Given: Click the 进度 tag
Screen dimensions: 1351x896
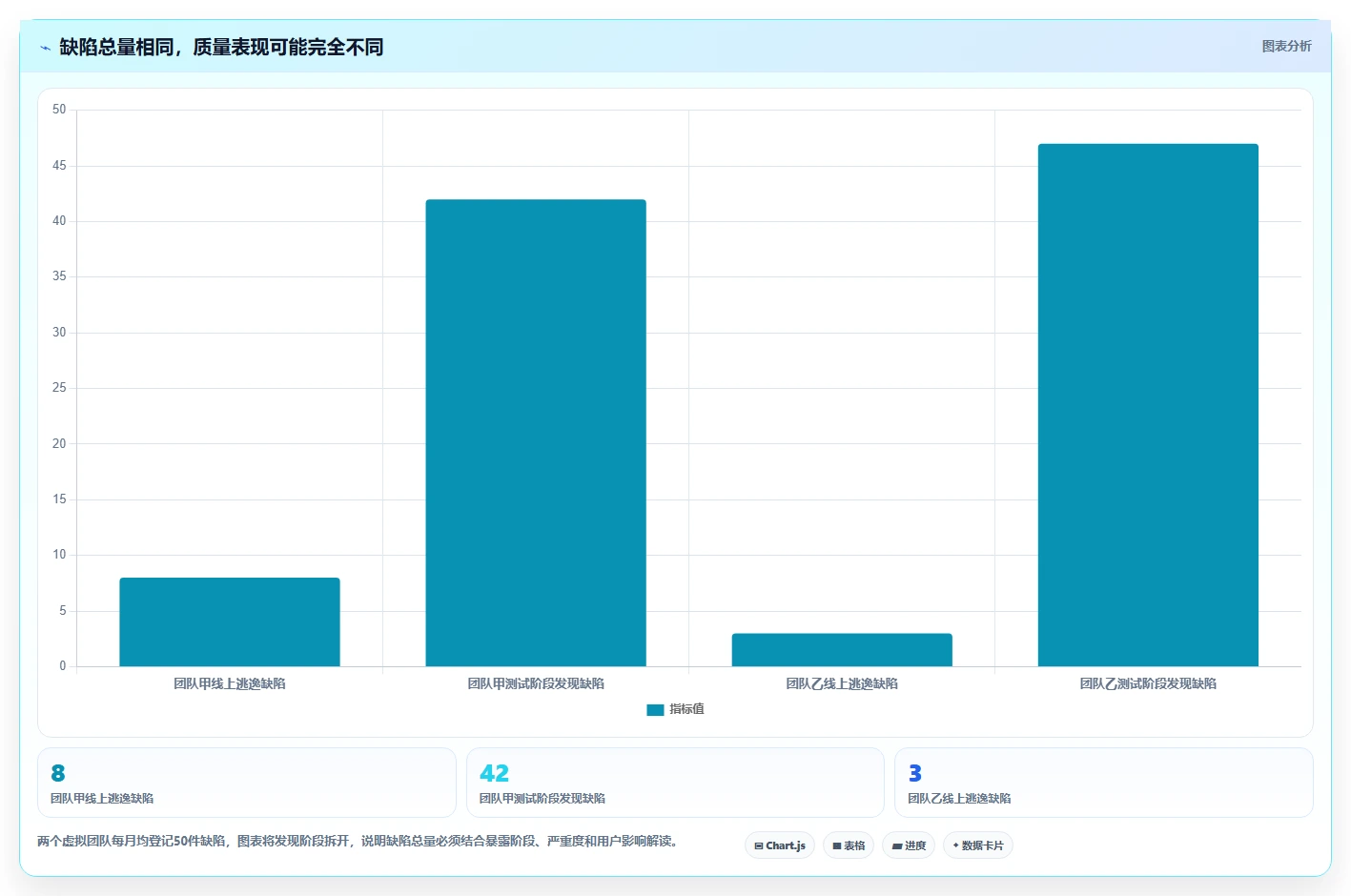Looking at the screenshot, I should tap(909, 845).
